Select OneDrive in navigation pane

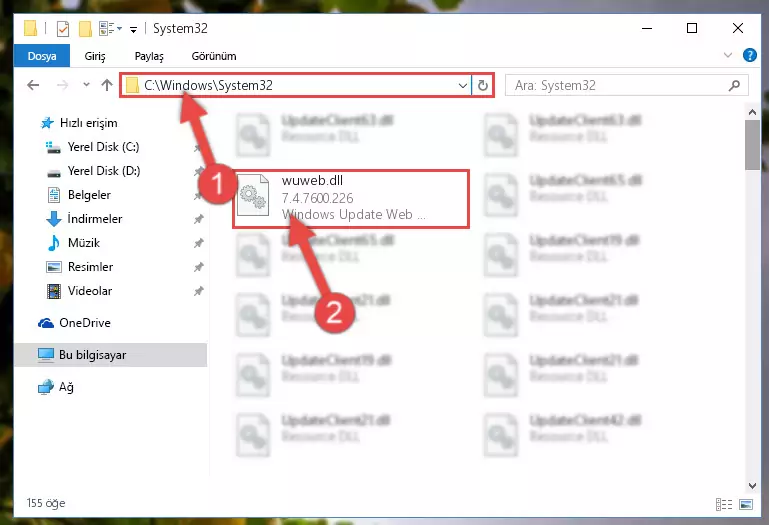click(84, 323)
